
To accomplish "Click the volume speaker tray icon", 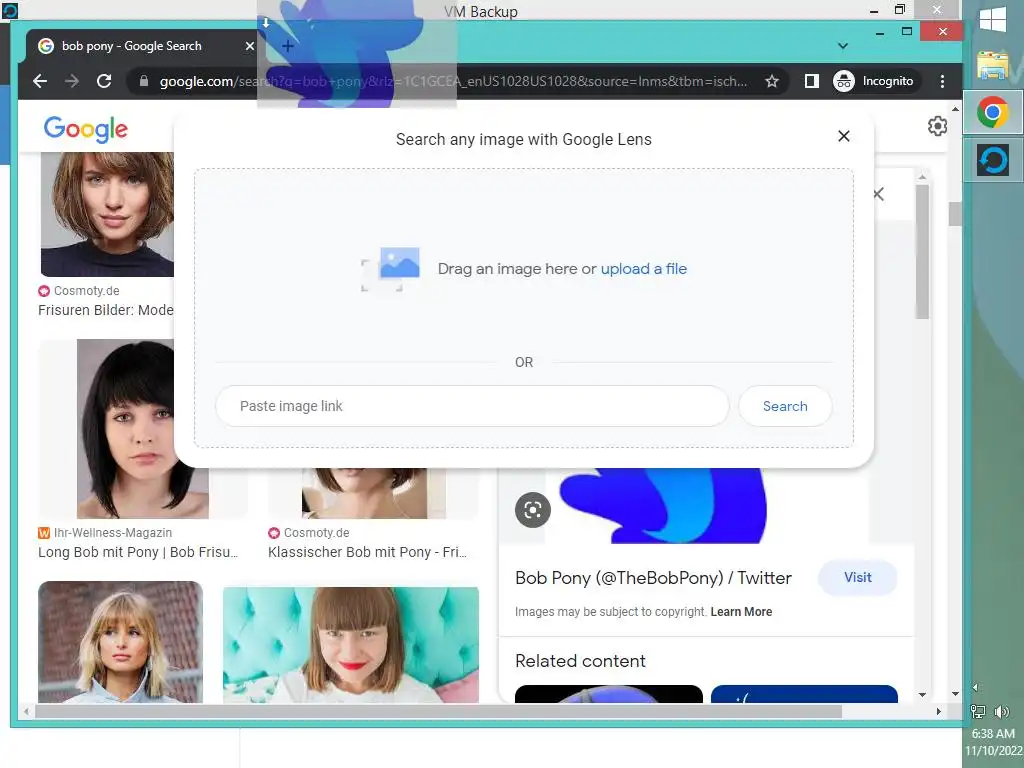I will click(x=1001, y=712).
